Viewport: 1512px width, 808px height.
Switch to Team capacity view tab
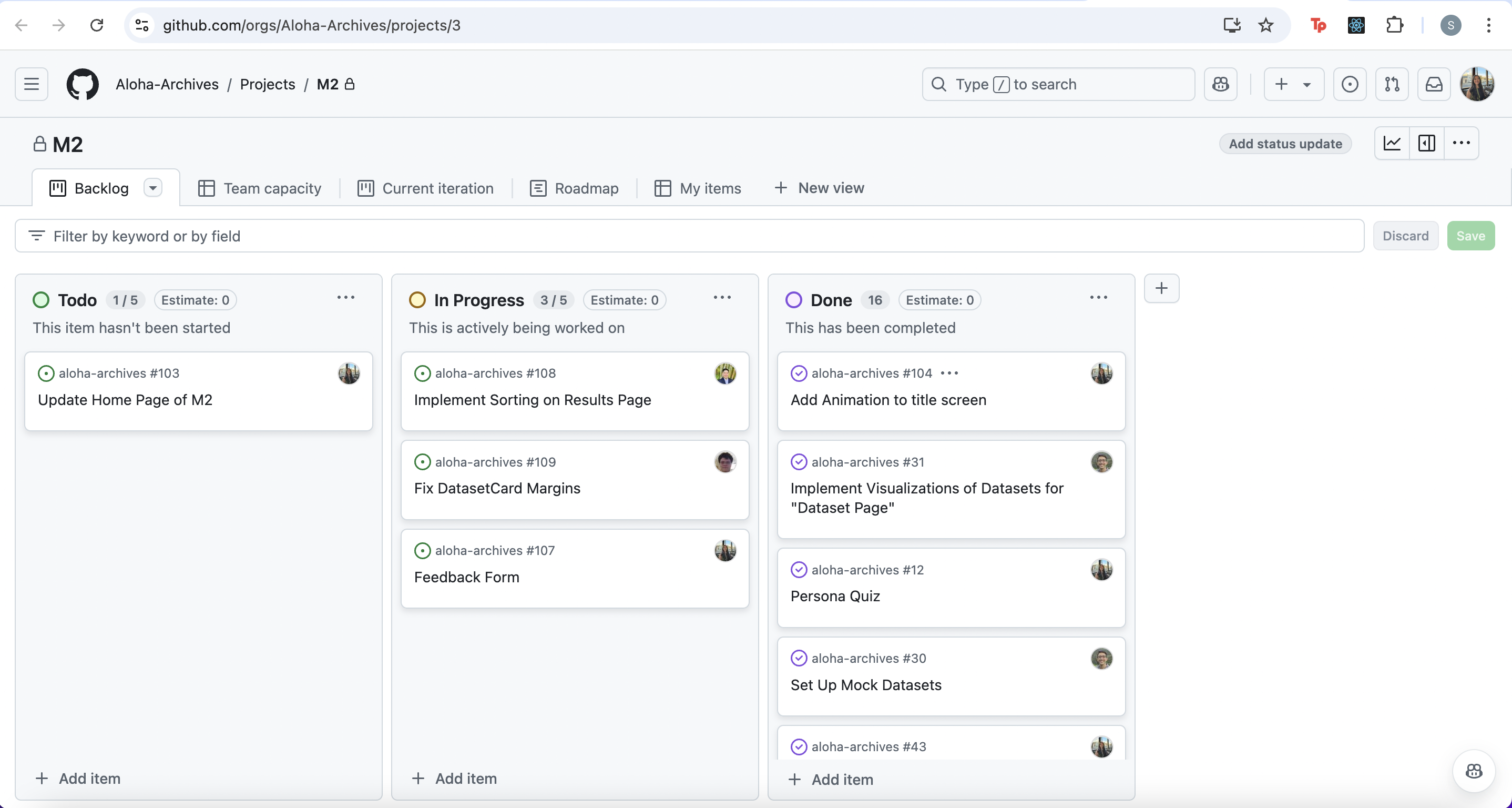point(260,188)
